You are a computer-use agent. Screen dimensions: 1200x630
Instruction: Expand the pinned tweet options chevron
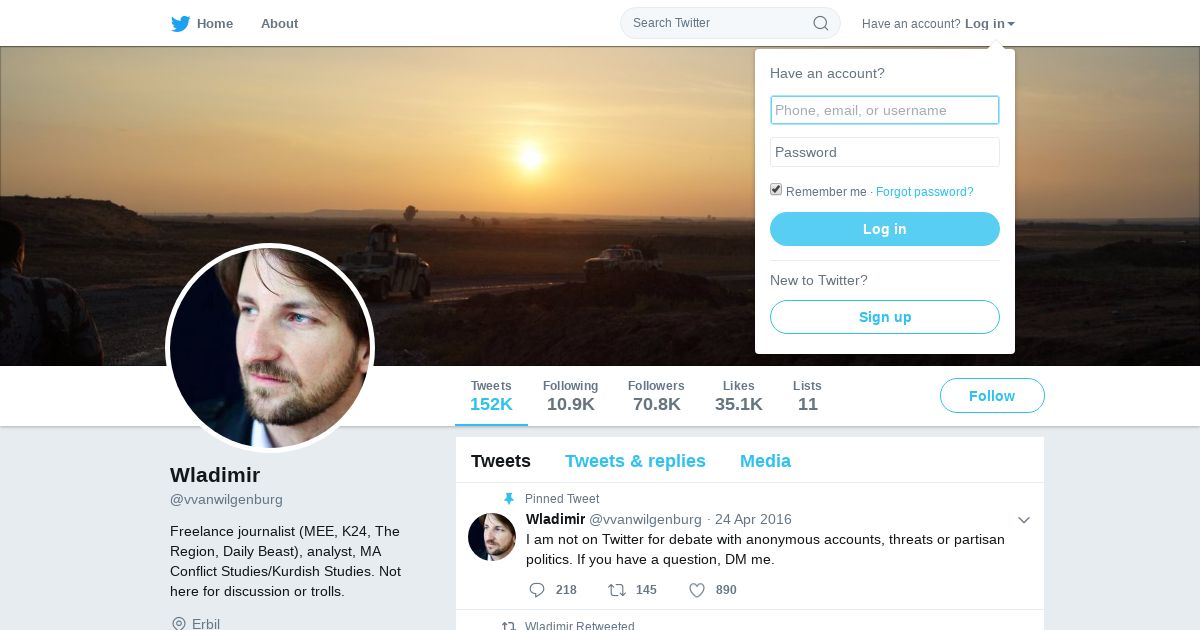tap(1023, 520)
